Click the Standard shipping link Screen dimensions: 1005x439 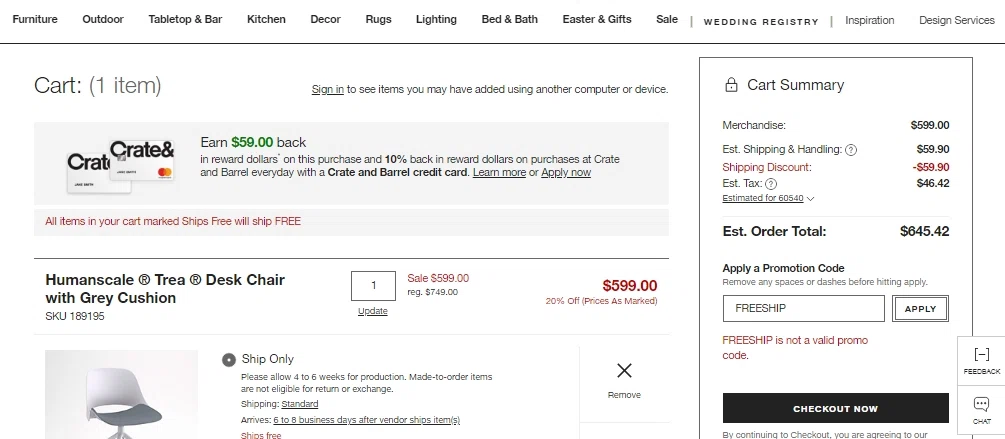pos(299,404)
